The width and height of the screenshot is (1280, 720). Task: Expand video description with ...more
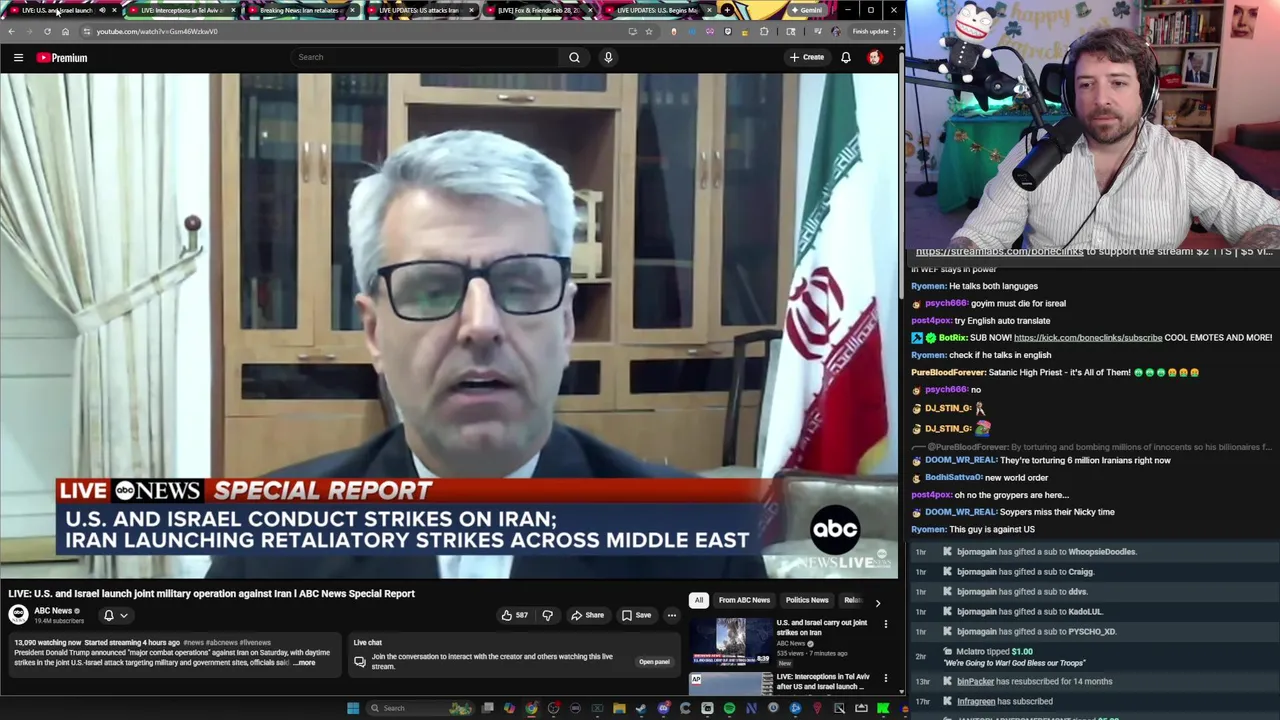pyautogui.click(x=305, y=663)
